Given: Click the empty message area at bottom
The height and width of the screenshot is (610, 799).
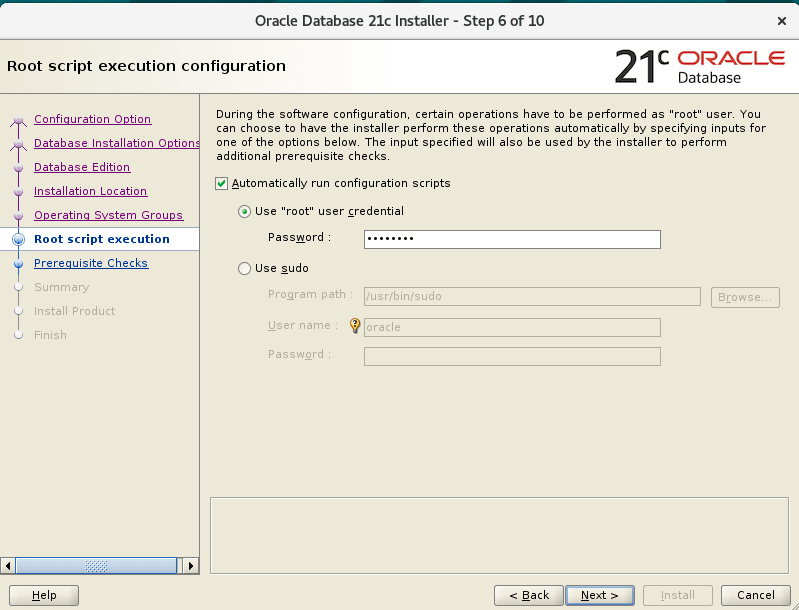Looking at the screenshot, I should [x=499, y=535].
